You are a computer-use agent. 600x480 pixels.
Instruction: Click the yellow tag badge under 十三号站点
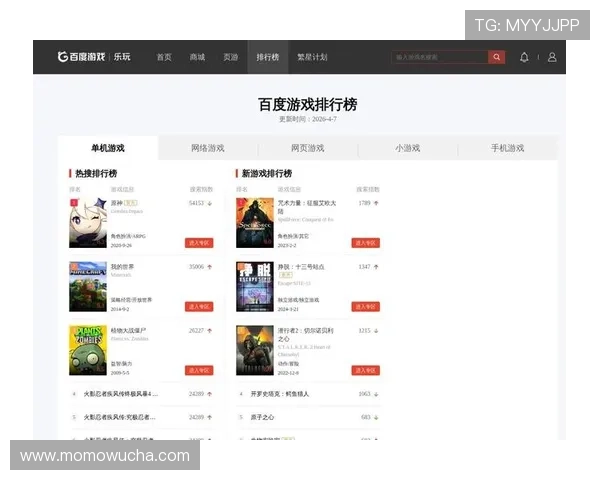pos(285,275)
